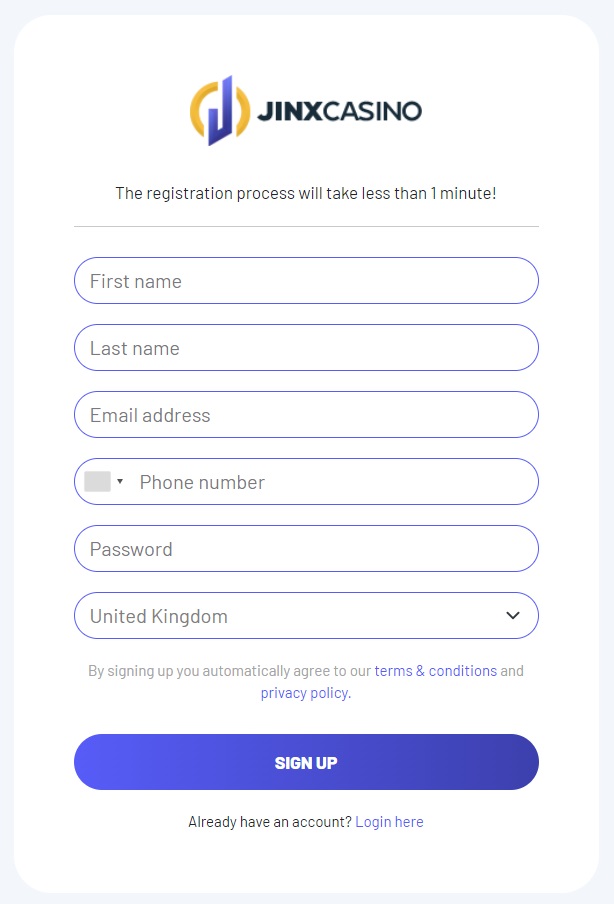Click the horizontal divider under the tagline
Image resolution: width=614 pixels, height=904 pixels.
point(306,227)
